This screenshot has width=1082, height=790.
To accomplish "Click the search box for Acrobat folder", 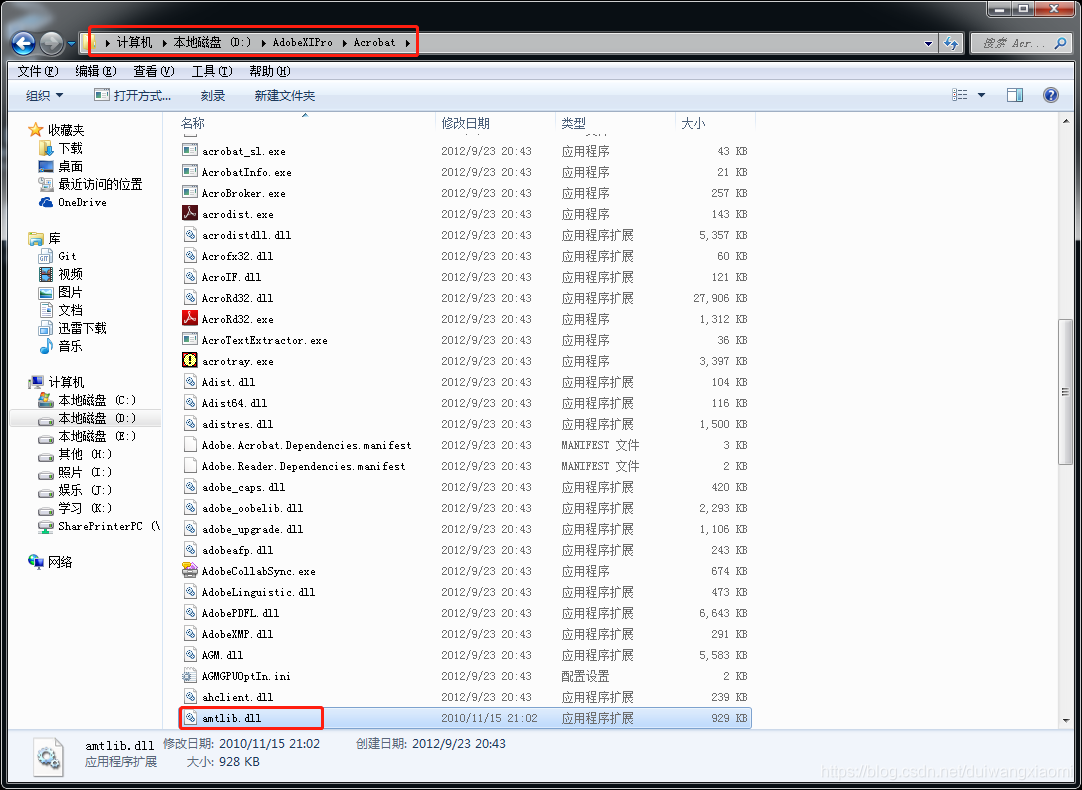I will coord(1020,43).
